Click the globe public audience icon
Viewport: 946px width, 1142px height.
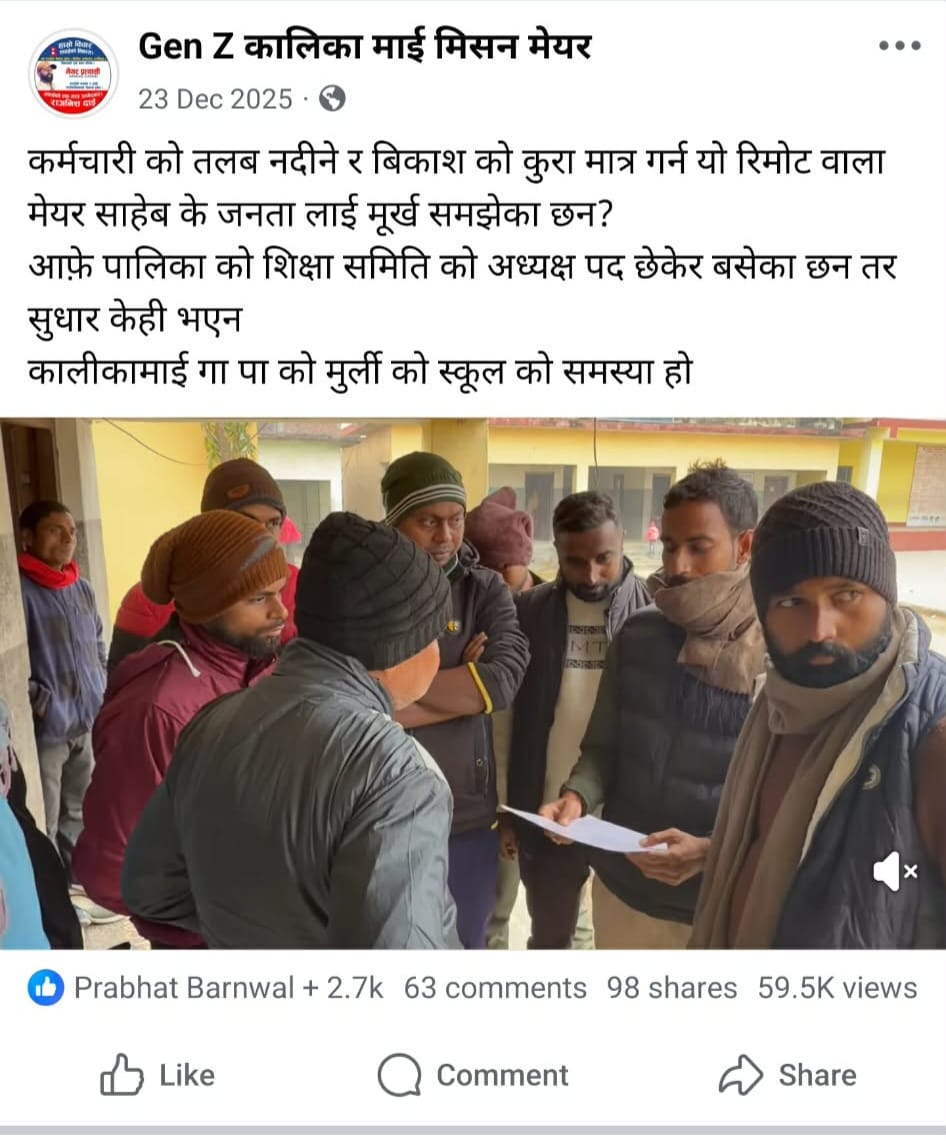[x=332, y=98]
